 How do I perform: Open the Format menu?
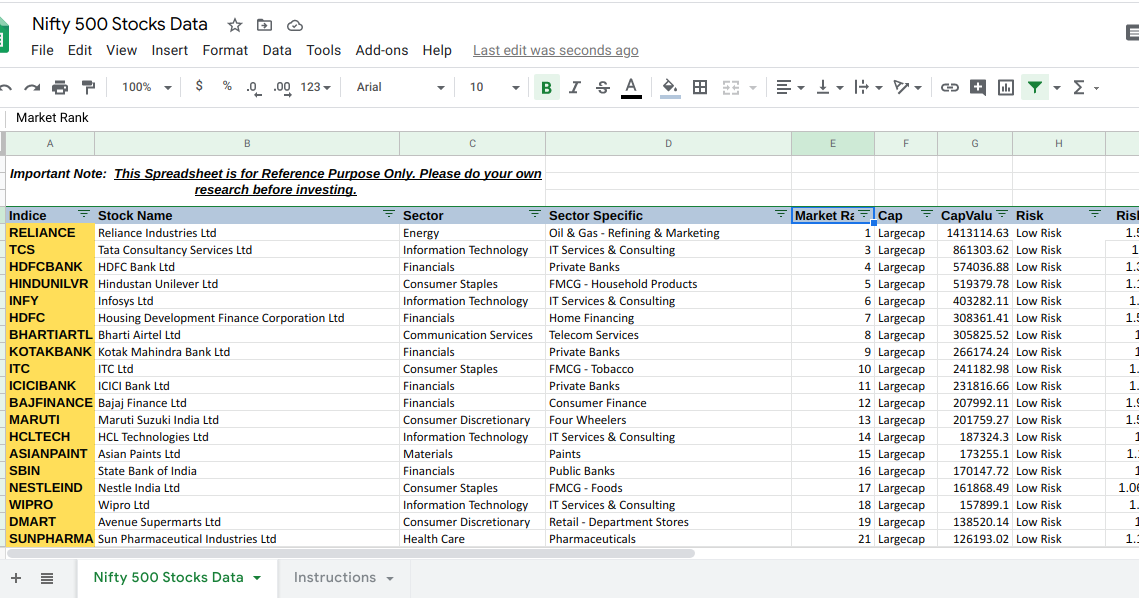coord(225,50)
